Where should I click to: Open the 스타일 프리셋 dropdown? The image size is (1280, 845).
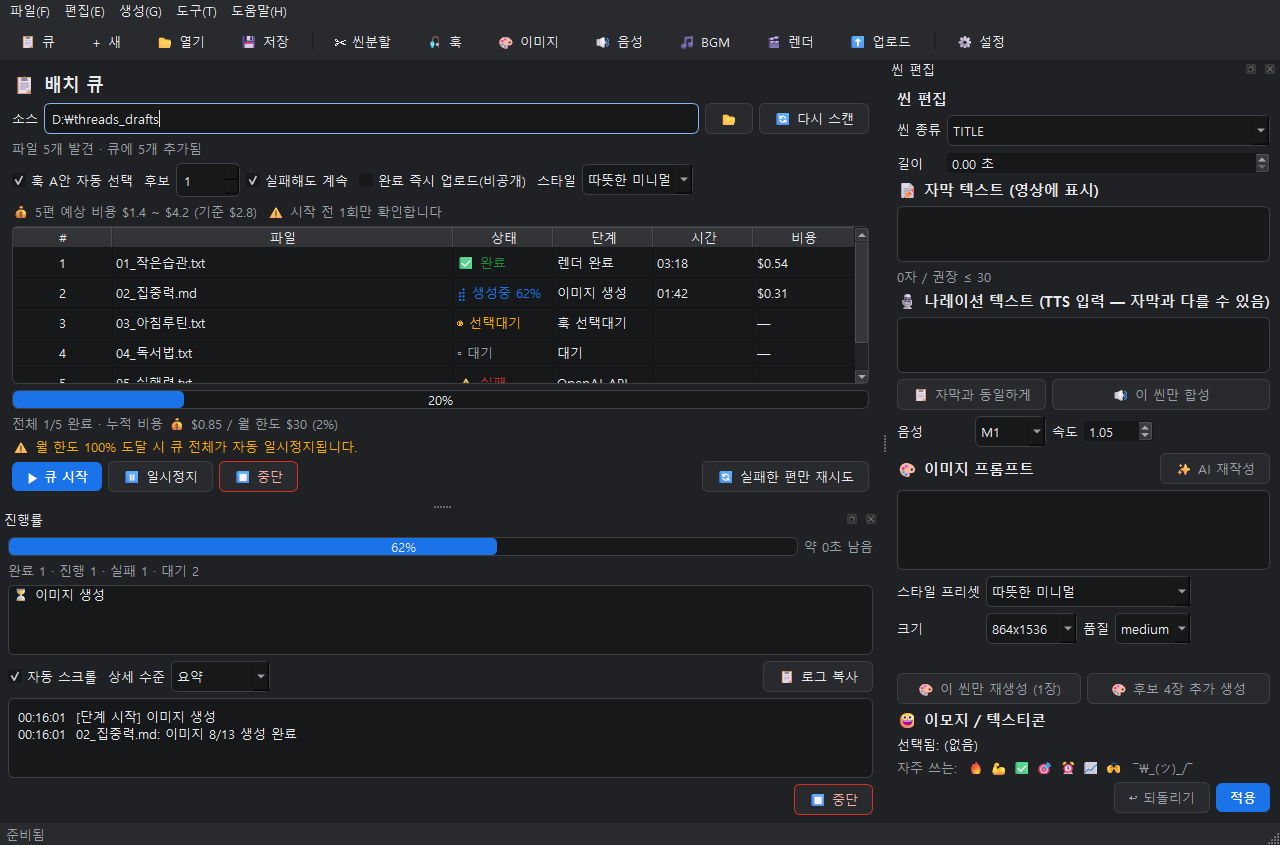click(1088, 592)
